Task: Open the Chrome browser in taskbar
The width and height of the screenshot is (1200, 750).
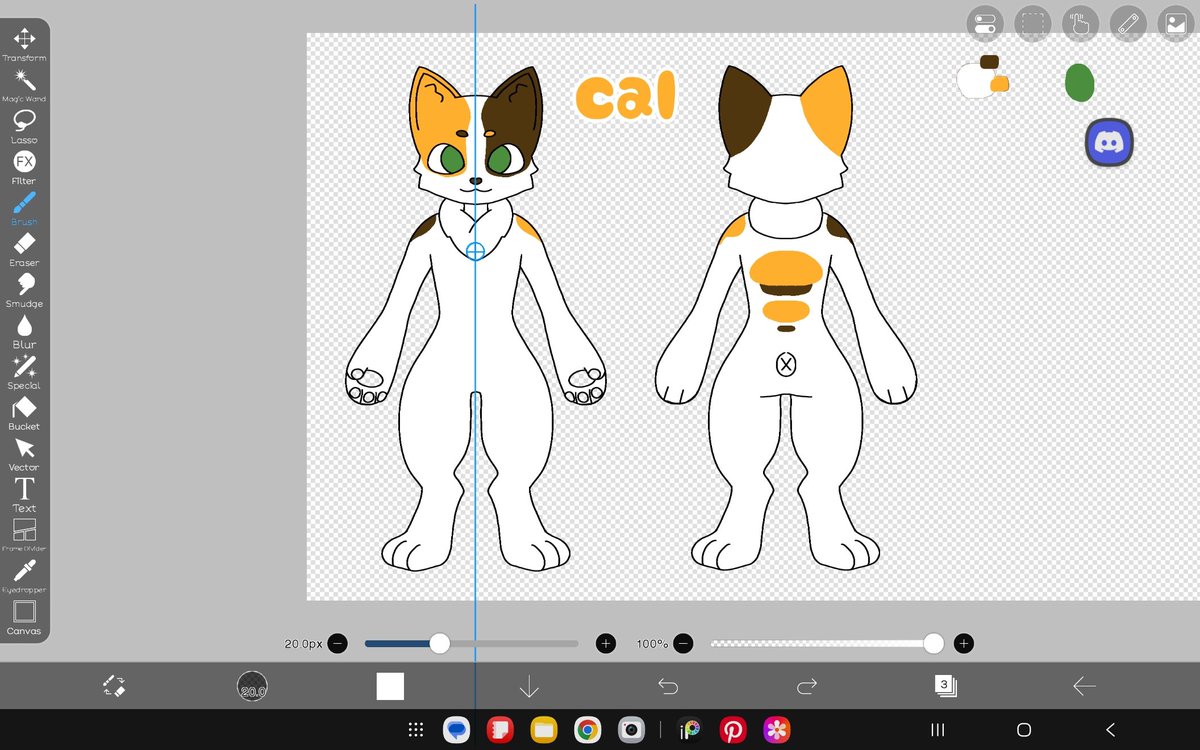Action: tap(587, 730)
